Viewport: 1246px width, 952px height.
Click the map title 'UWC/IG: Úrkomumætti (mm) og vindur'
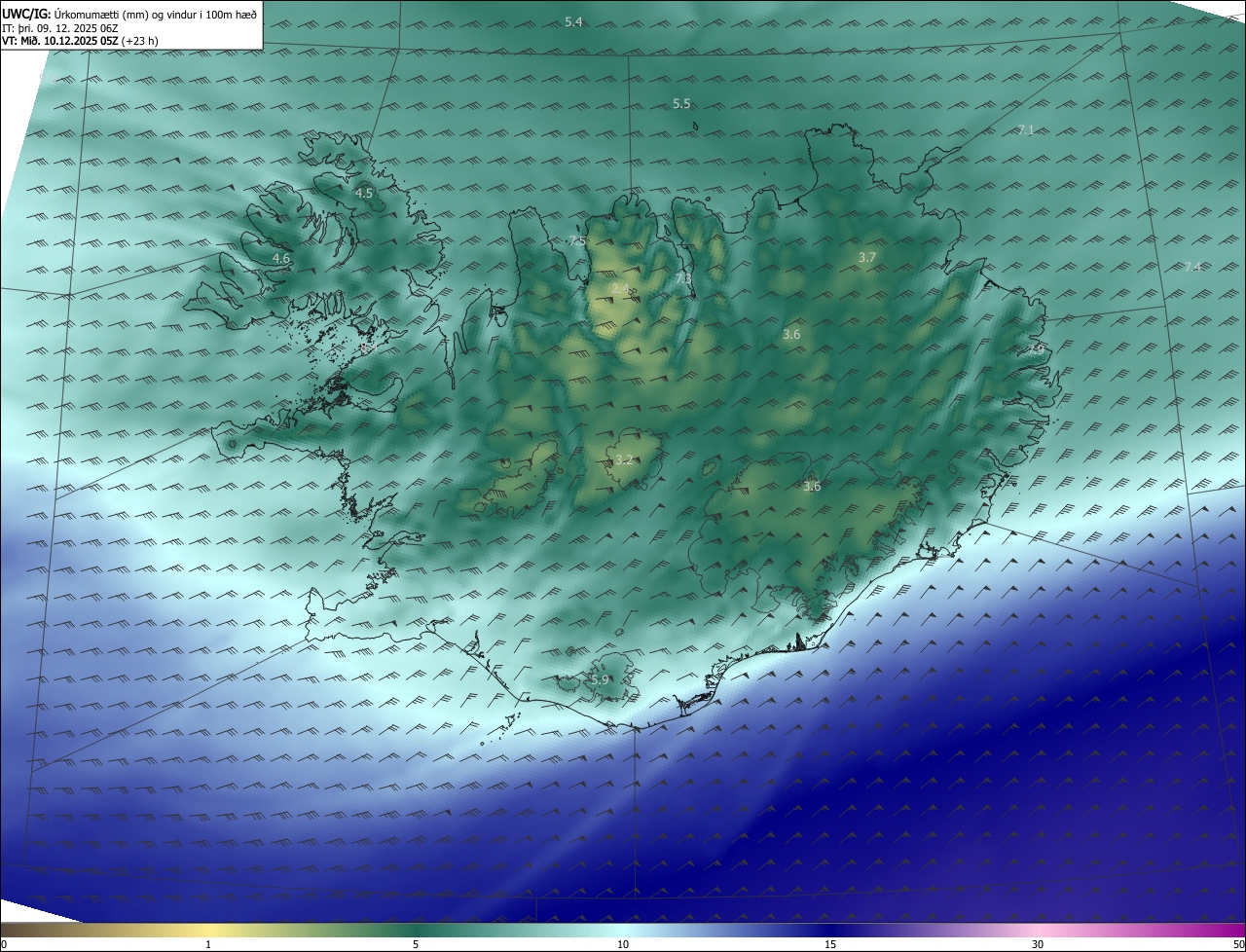click(x=129, y=13)
